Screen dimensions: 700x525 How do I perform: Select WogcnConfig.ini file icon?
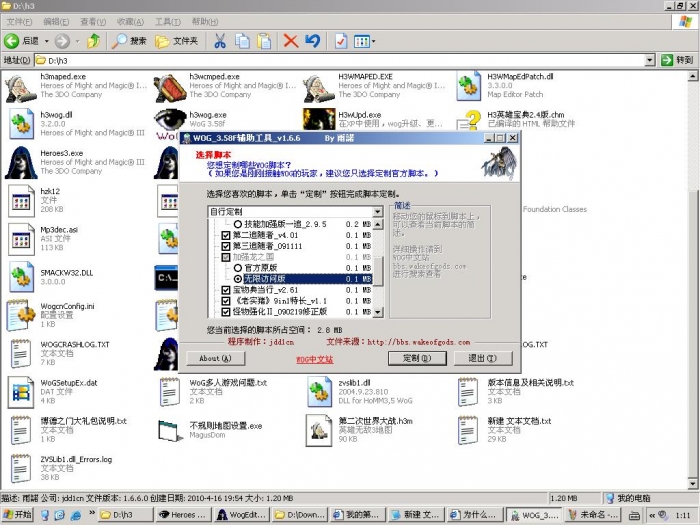(x=21, y=315)
